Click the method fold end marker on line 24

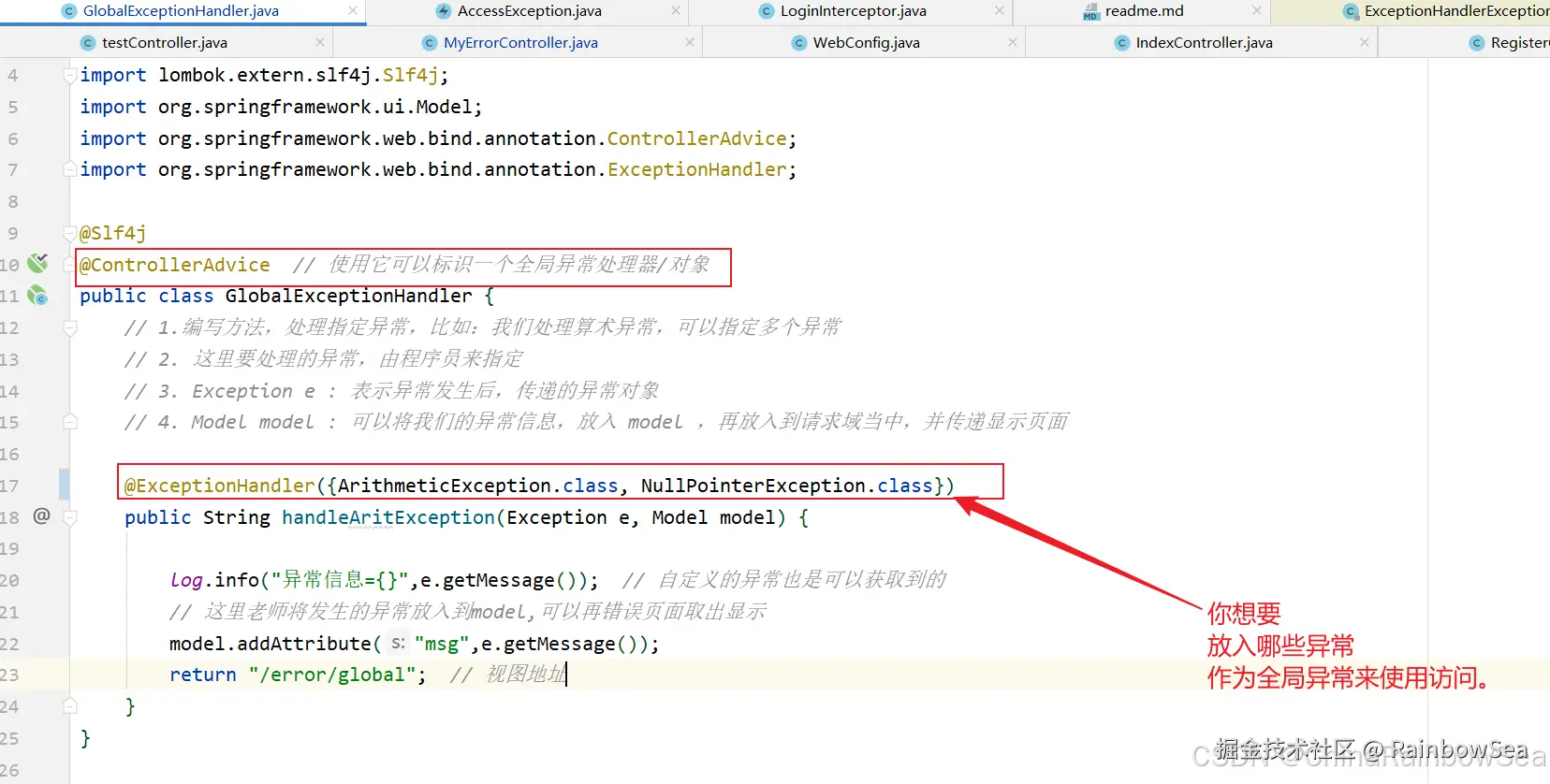70,706
